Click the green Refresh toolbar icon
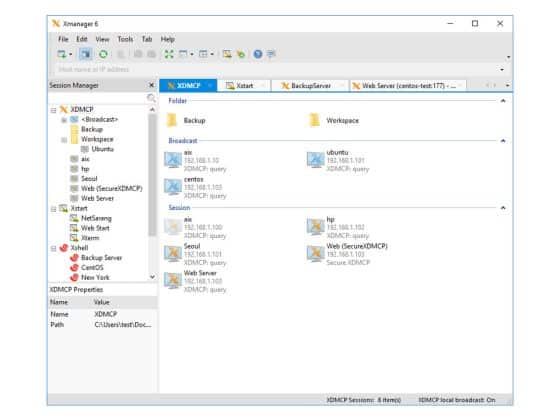This screenshot has height=420, width=560. click(x=103, y=54)
